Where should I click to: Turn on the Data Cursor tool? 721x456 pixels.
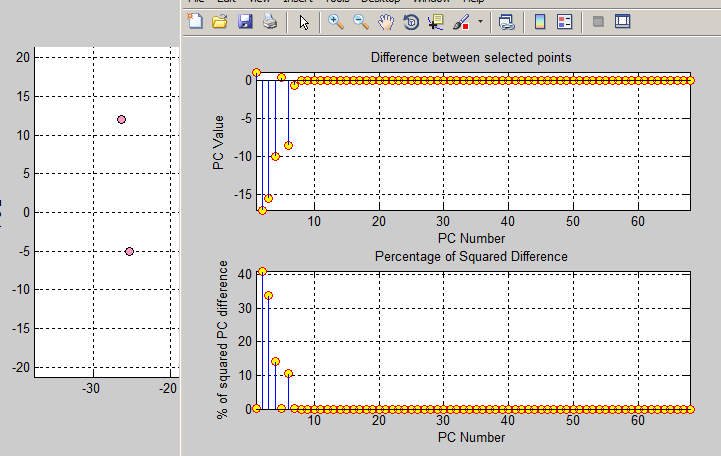click(x=435, y=21)
